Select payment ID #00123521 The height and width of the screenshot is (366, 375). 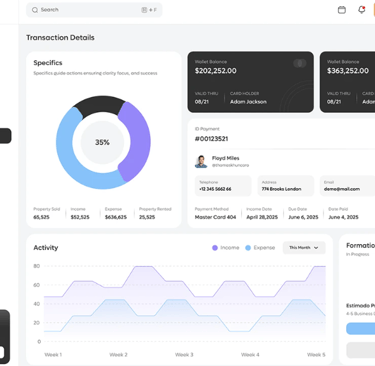click(x=212, y=139)
